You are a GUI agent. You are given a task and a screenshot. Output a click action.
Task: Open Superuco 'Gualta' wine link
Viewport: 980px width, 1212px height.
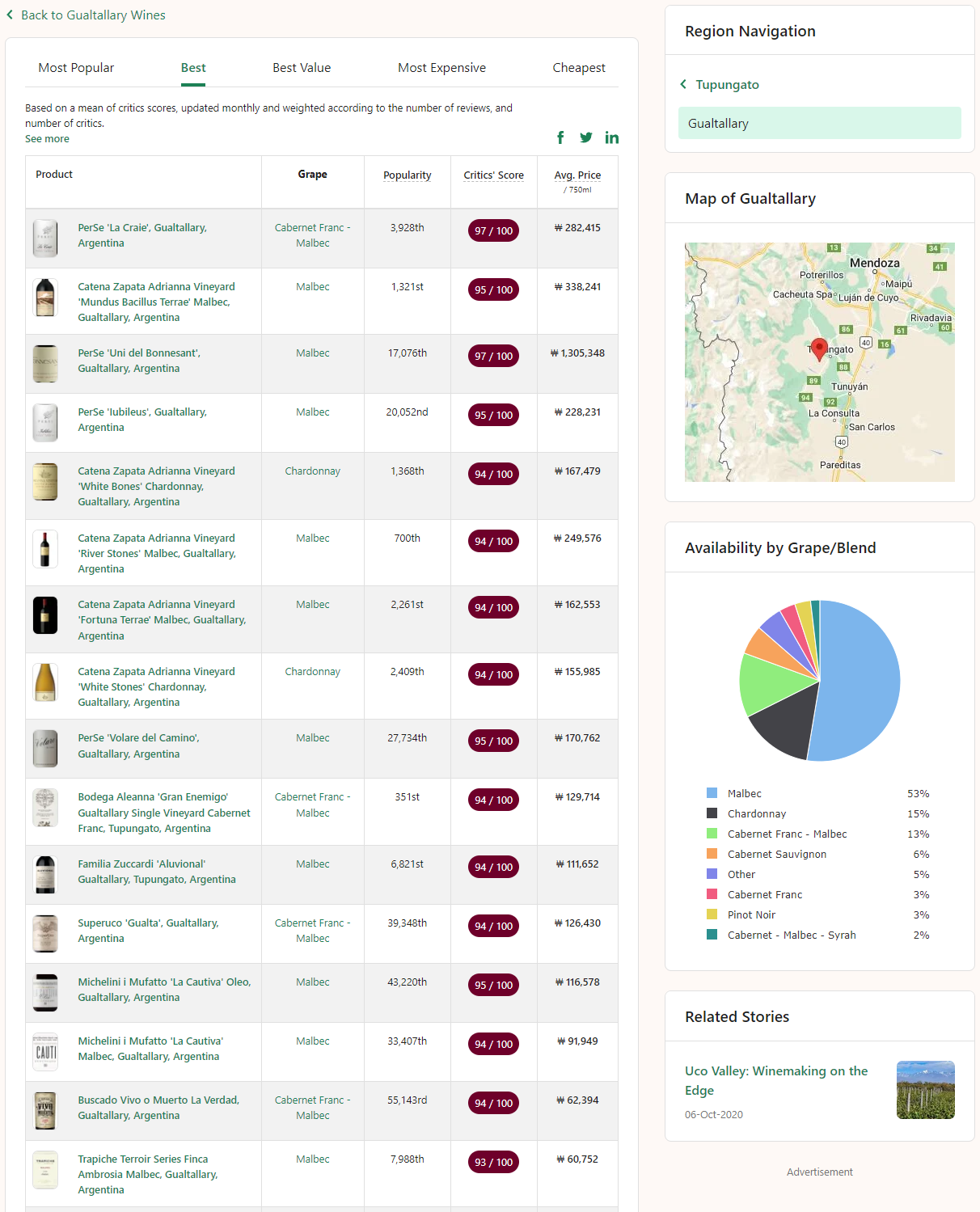click(x=148, y=931)
